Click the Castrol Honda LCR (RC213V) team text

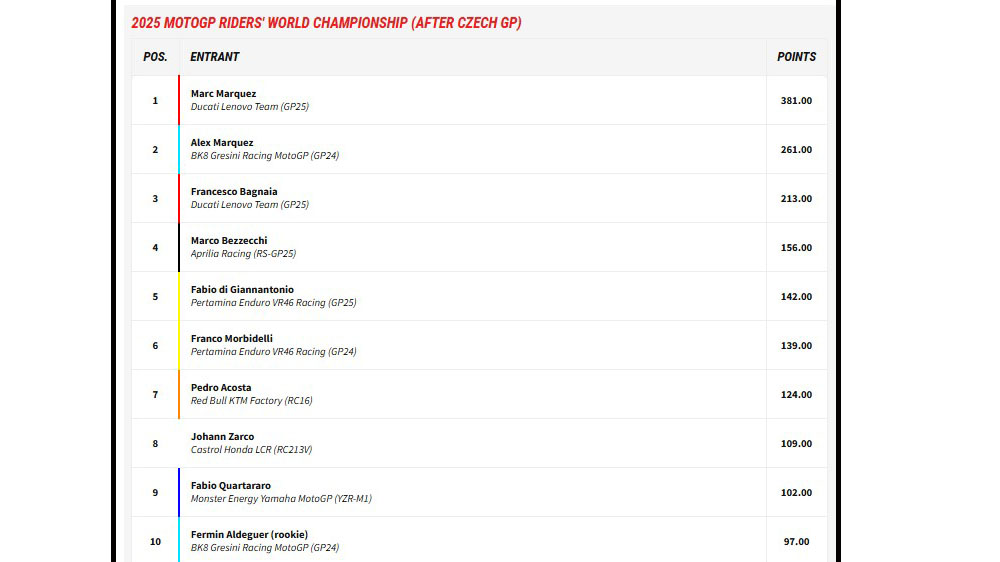coord(251,450)
